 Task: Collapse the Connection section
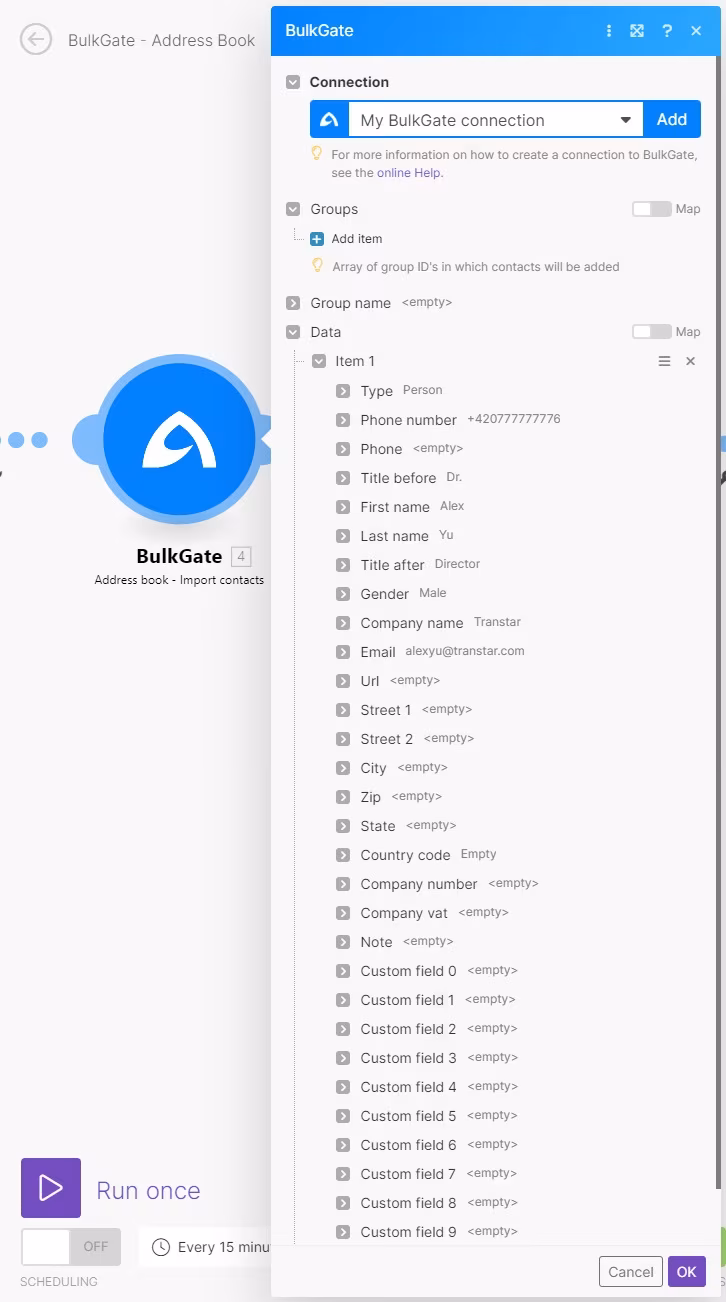pos(293,82)
